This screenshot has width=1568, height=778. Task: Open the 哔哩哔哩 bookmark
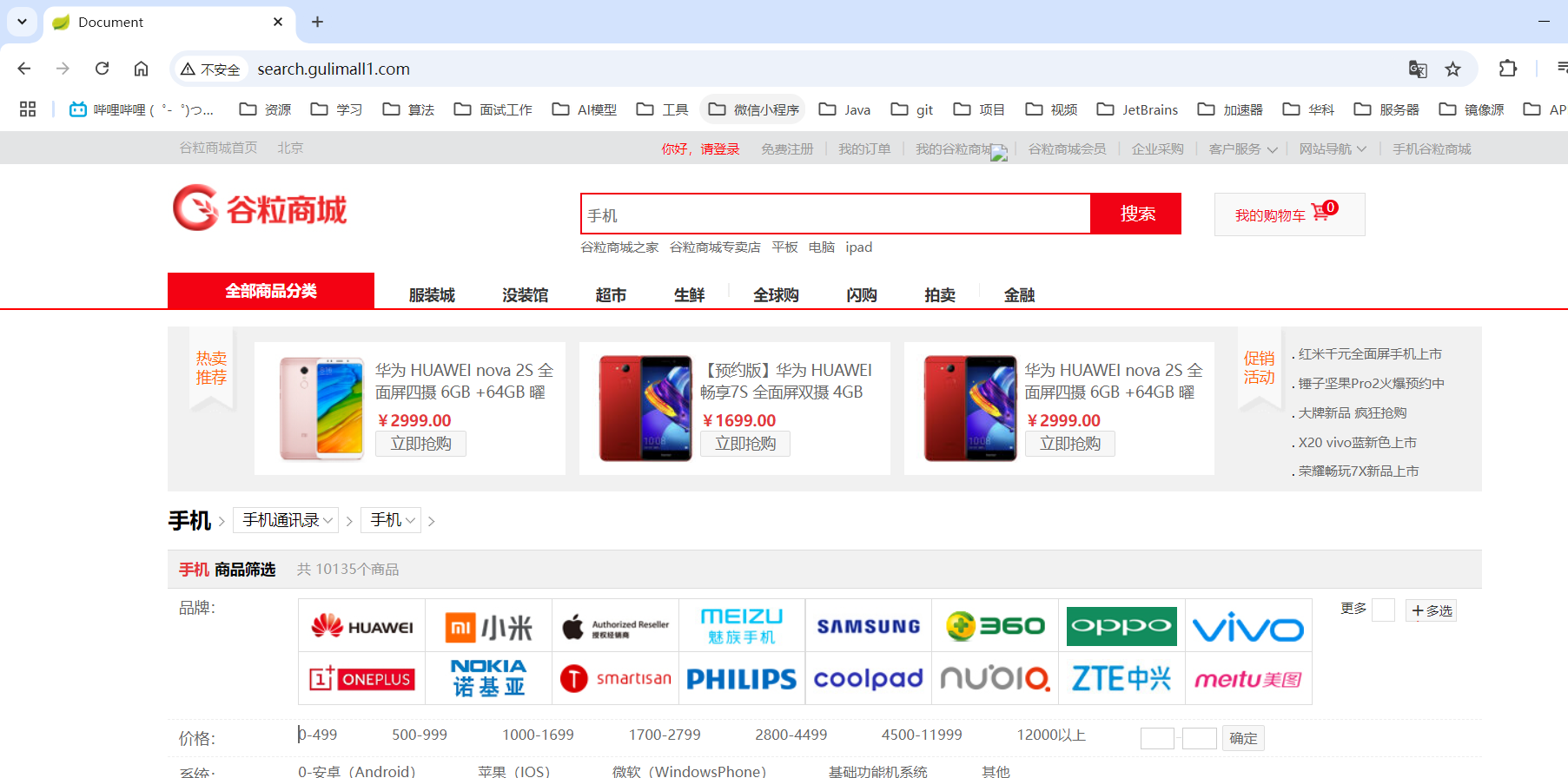pyautogui.click(x=142, y=109)
